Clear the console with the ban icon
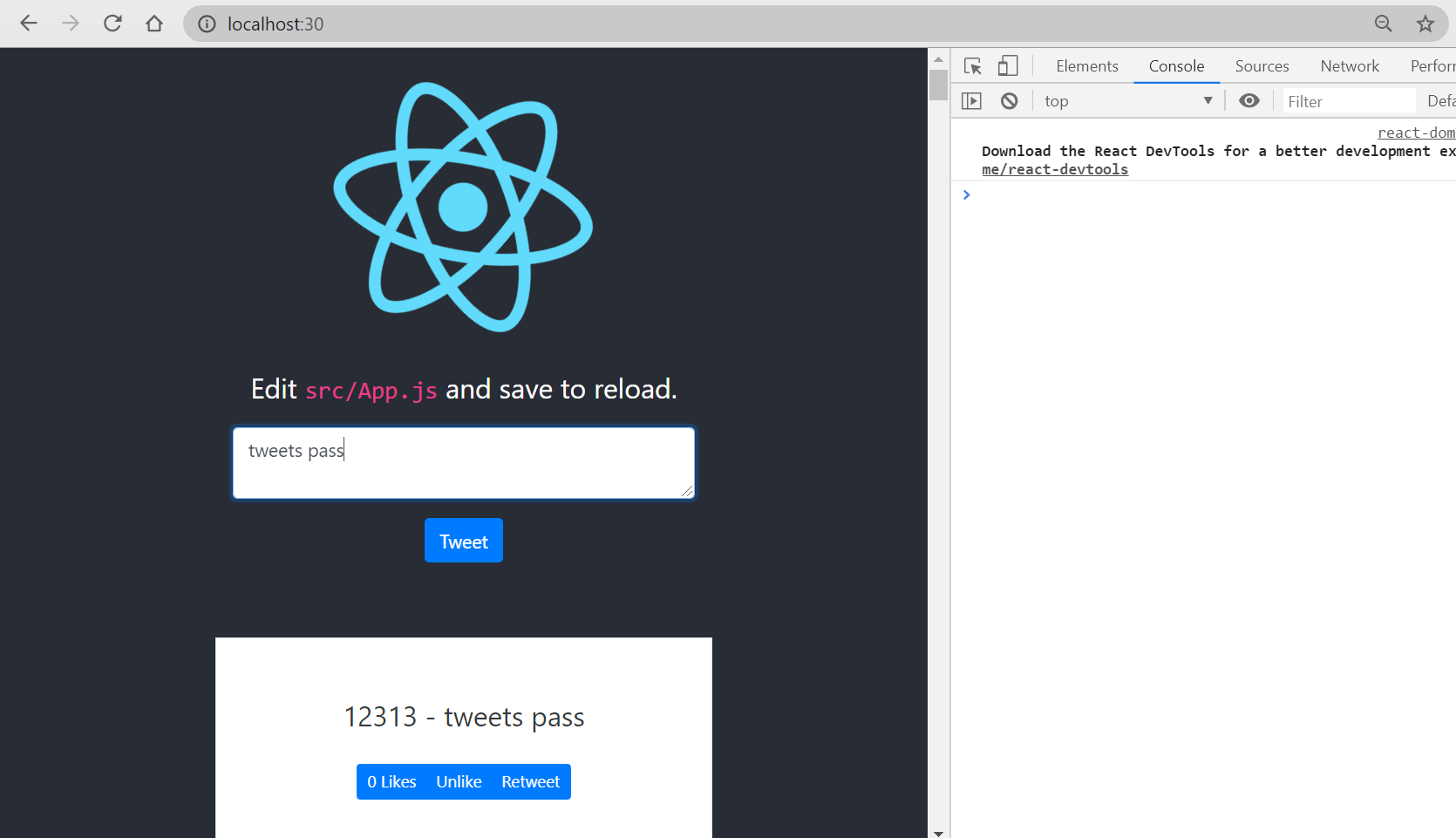Viewport: 1456px width, 838px height. point(1010,101)
